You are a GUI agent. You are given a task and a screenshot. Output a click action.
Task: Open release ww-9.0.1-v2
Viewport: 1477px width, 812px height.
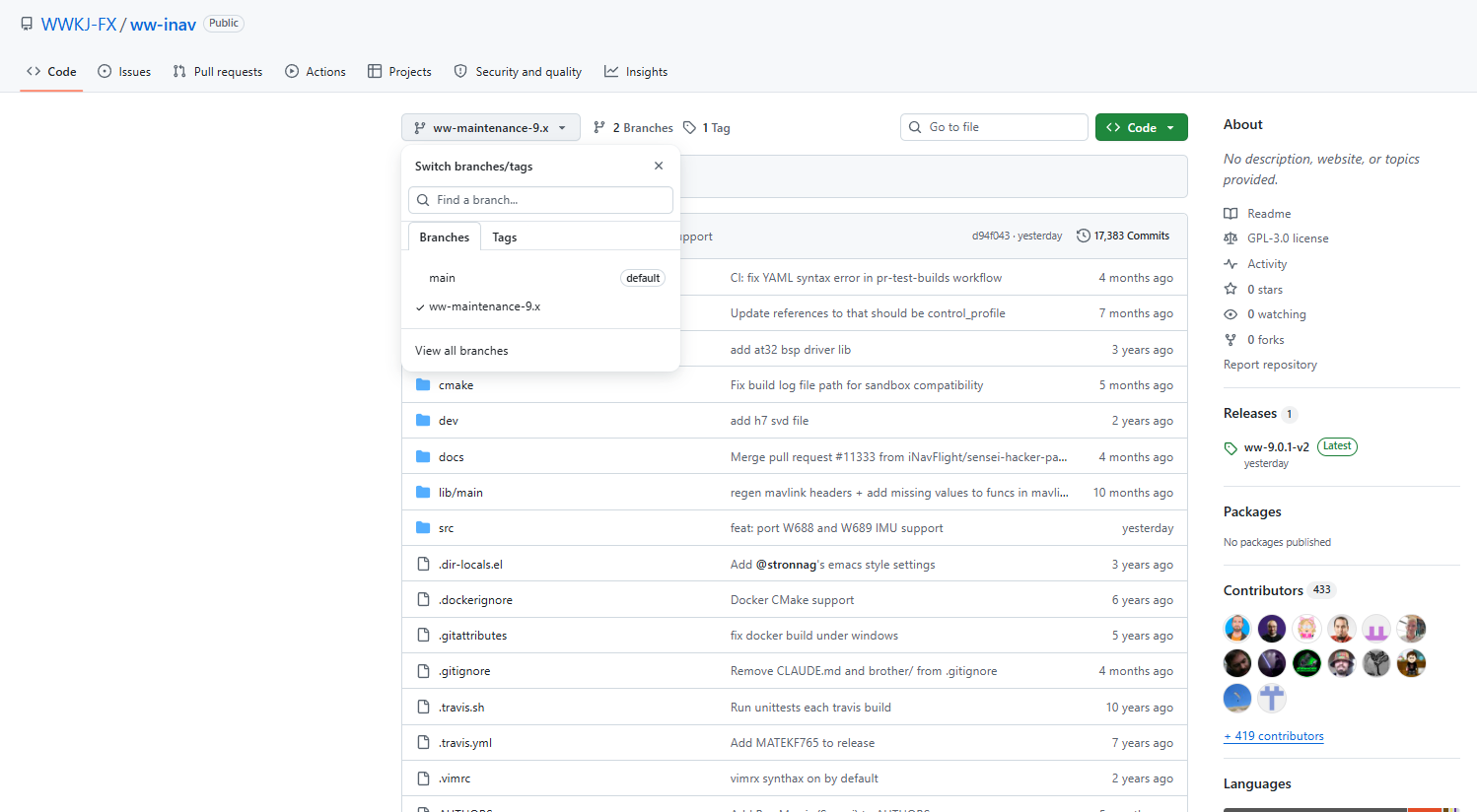coord(1277,447)
